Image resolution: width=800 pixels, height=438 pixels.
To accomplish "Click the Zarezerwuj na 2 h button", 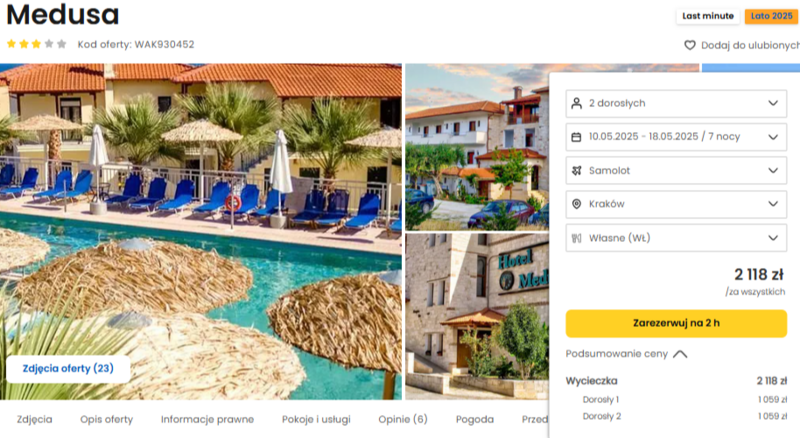I will click(676, 323).
